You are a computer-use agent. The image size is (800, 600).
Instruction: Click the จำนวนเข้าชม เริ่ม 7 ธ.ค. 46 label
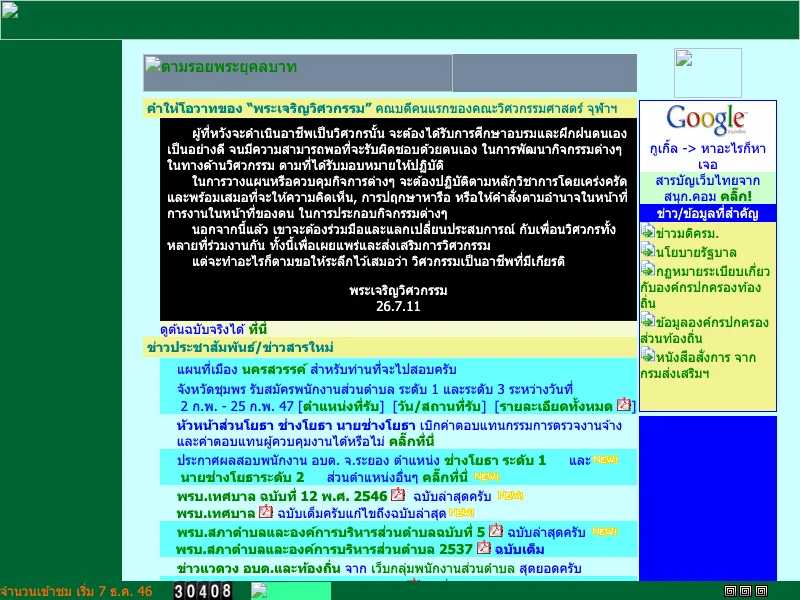pyautogui.click(x=76, y=591)
